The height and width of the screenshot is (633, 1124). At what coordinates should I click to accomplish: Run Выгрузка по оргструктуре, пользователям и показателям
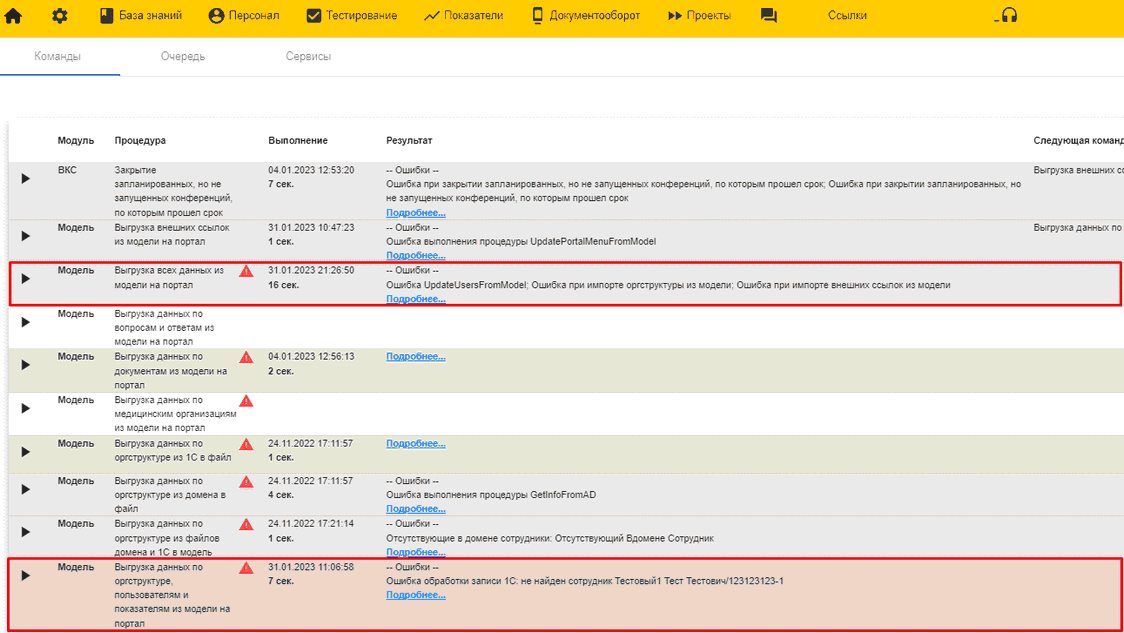(26, 576)
